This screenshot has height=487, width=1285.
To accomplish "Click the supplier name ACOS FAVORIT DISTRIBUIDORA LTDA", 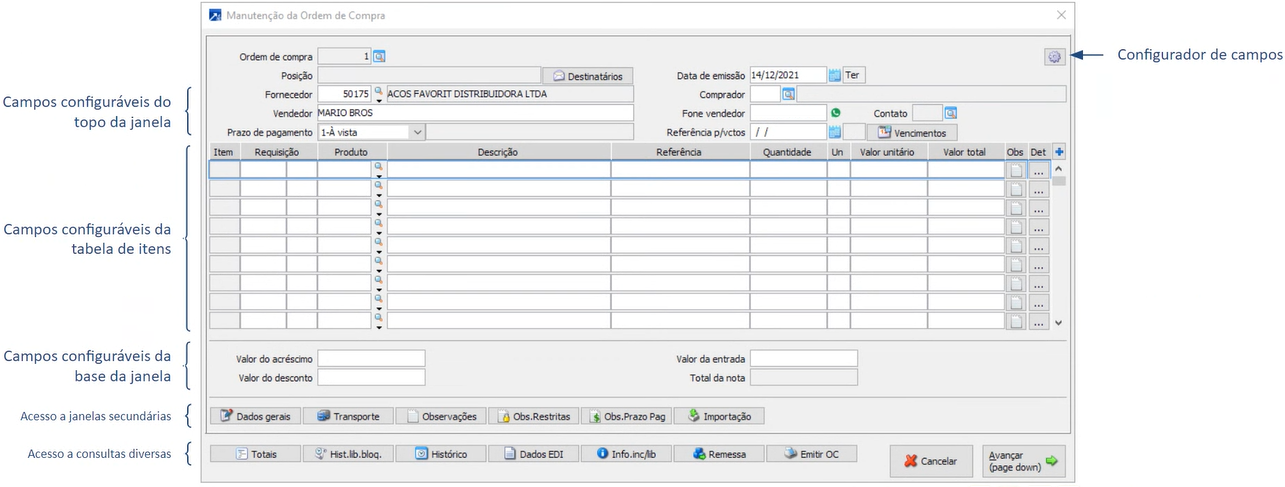I will tap(468, 94).
